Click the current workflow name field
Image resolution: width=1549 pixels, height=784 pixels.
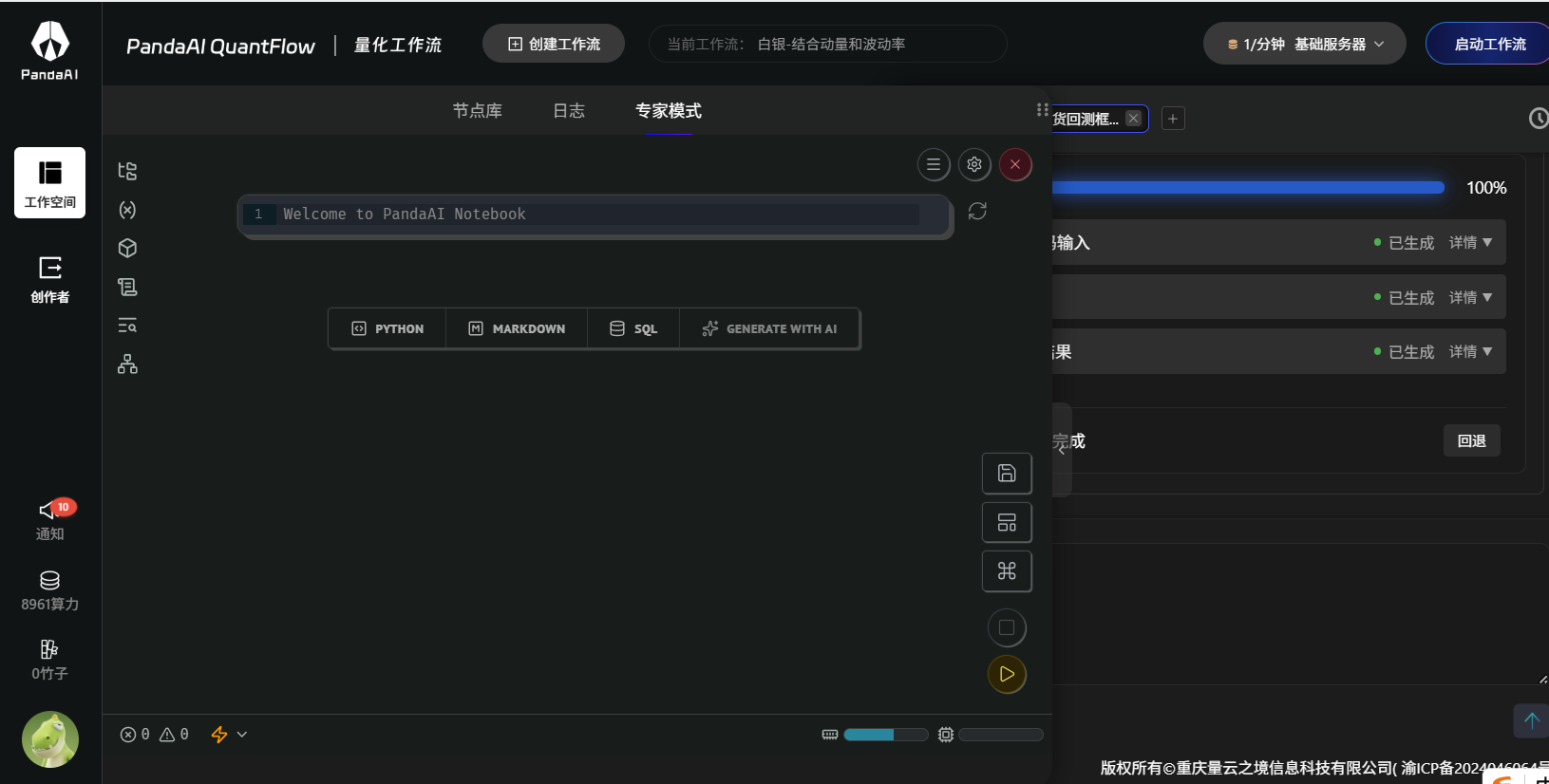coord(827,44)
